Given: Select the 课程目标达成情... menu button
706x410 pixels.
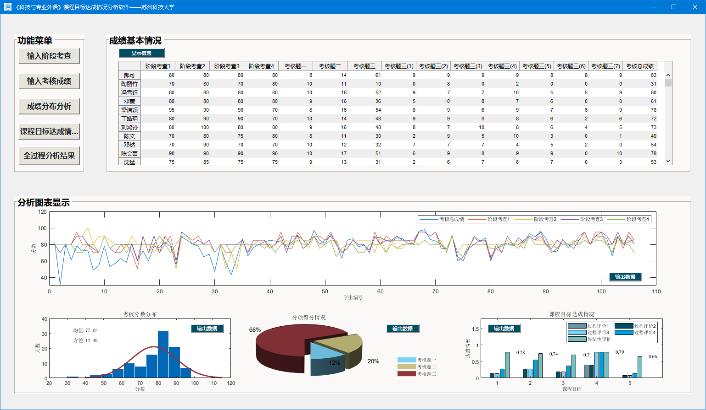Looking at the screenshot, I should pos(49,131).
